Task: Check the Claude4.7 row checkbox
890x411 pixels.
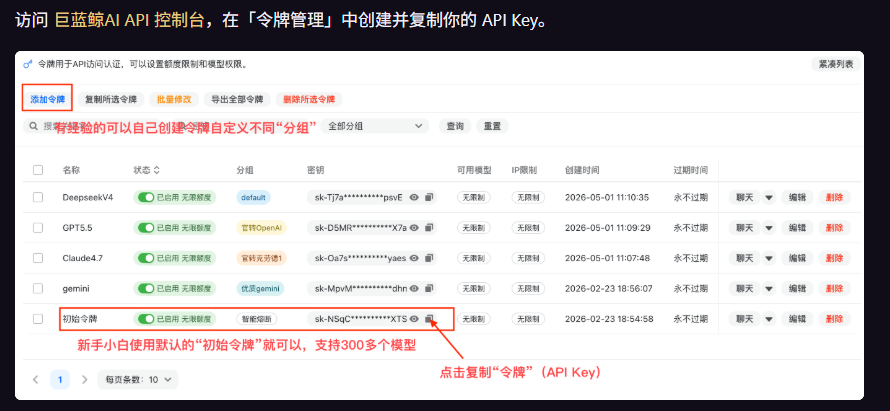Action: pos(38,258)
